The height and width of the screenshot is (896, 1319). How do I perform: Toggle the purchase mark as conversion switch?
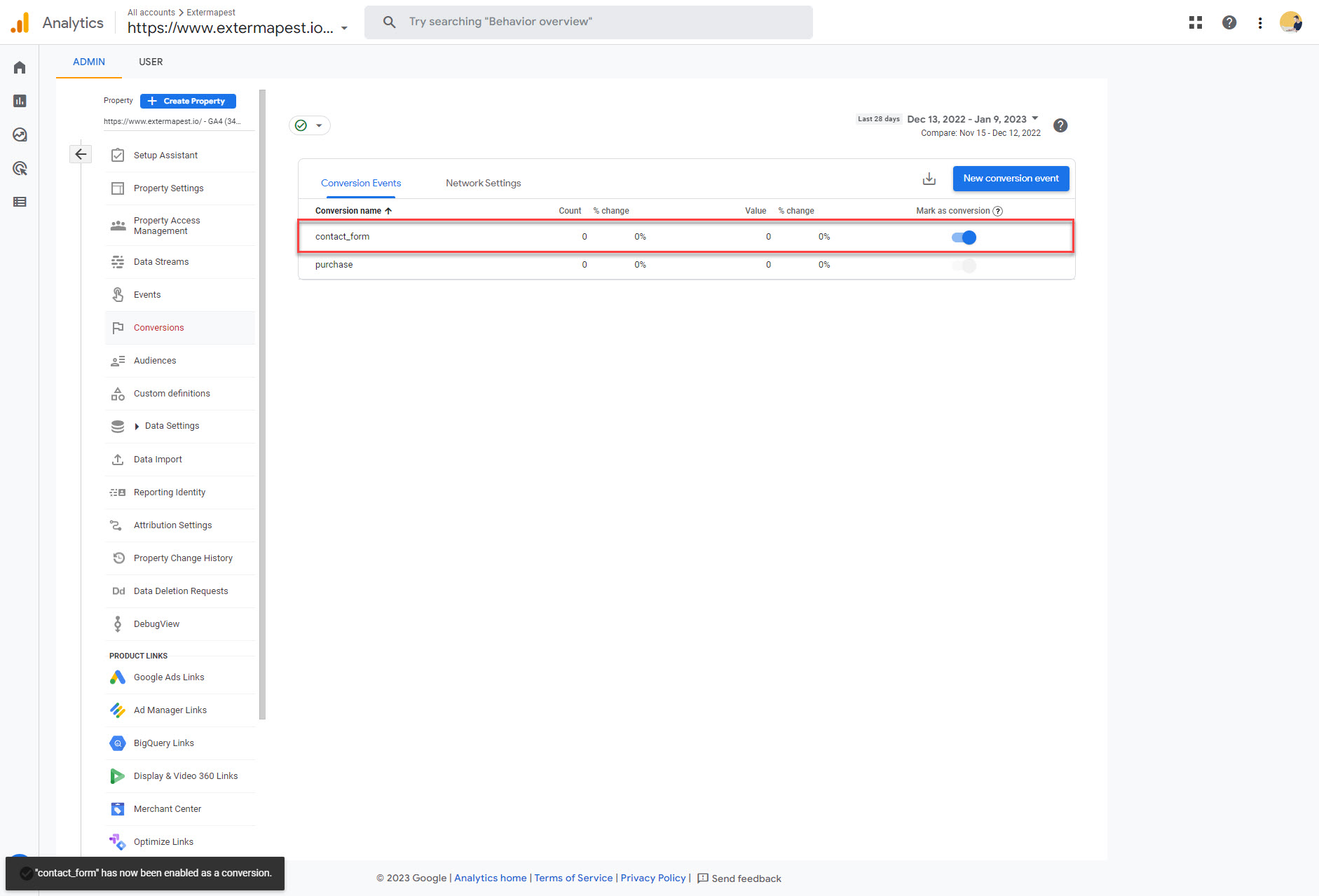964,266
